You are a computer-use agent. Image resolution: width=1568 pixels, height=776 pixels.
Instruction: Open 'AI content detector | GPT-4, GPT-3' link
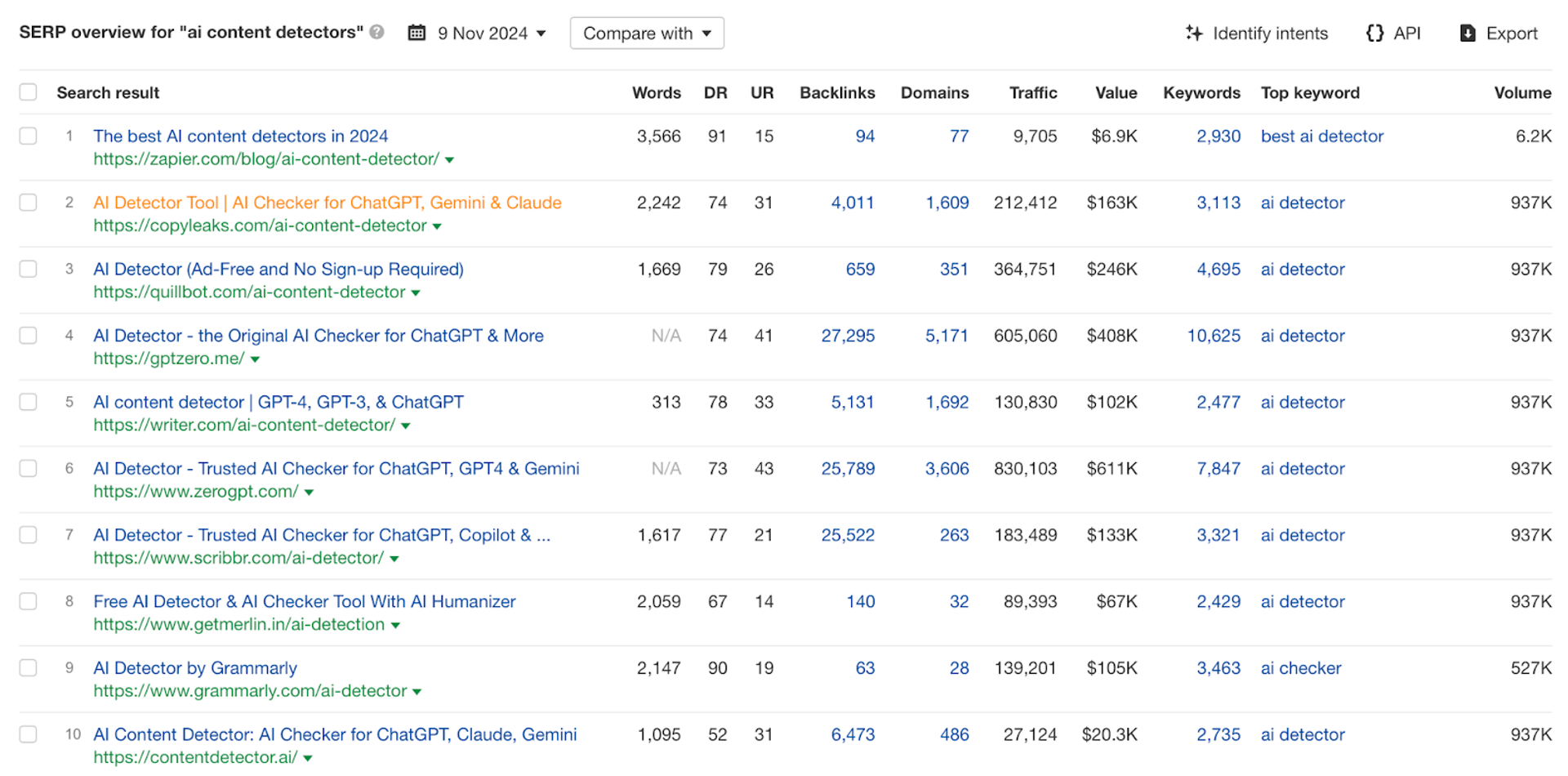(278, 402)
